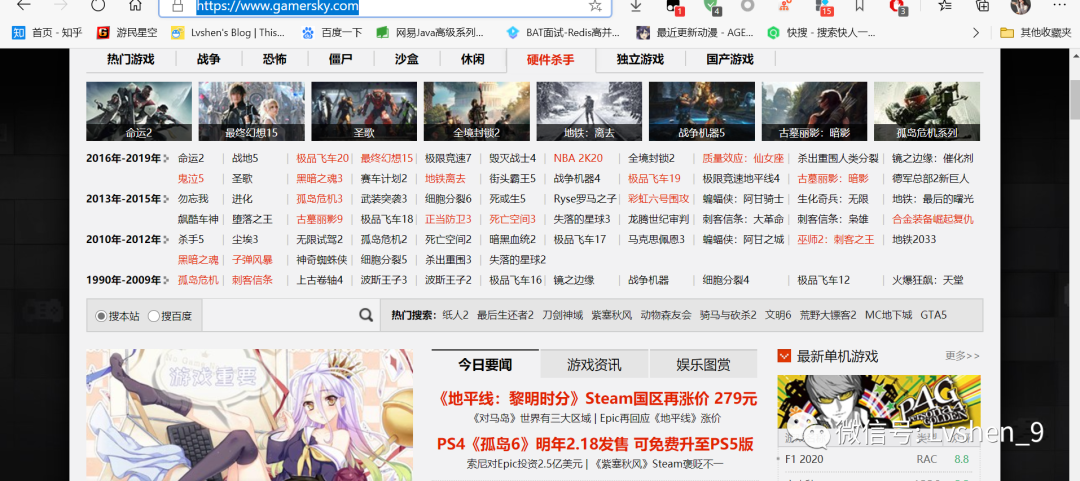The width and height of the screenshot is (1080, 481).
Task: Select the 搜百度 radio button
Action: 154,316
